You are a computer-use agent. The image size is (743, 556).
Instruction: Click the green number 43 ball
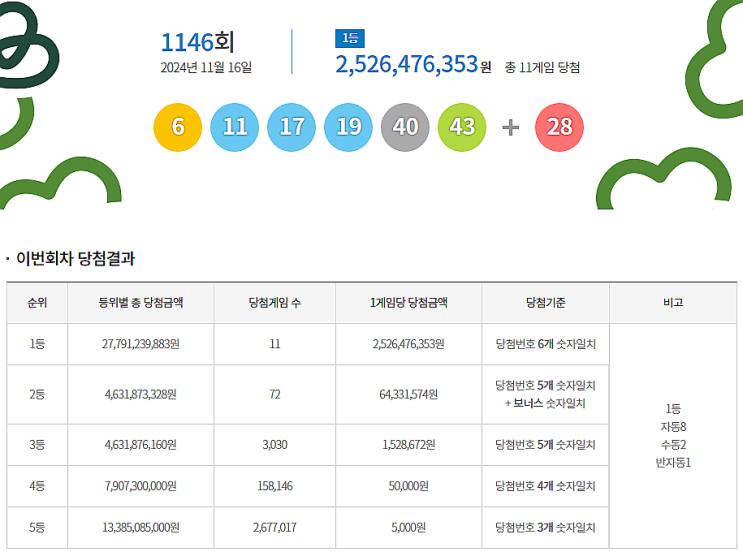(462, 127)
